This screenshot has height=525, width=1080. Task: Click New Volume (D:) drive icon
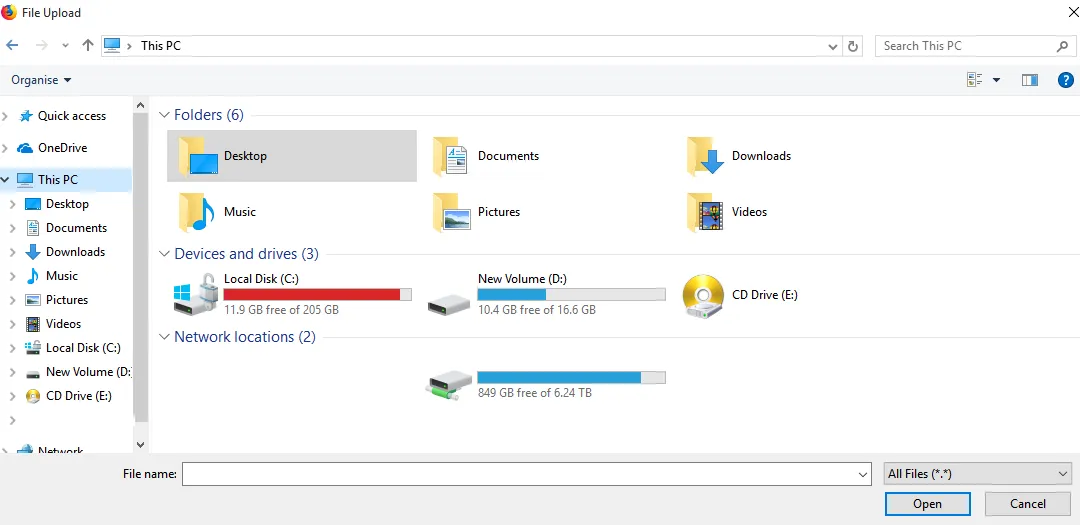click(448, 305)
